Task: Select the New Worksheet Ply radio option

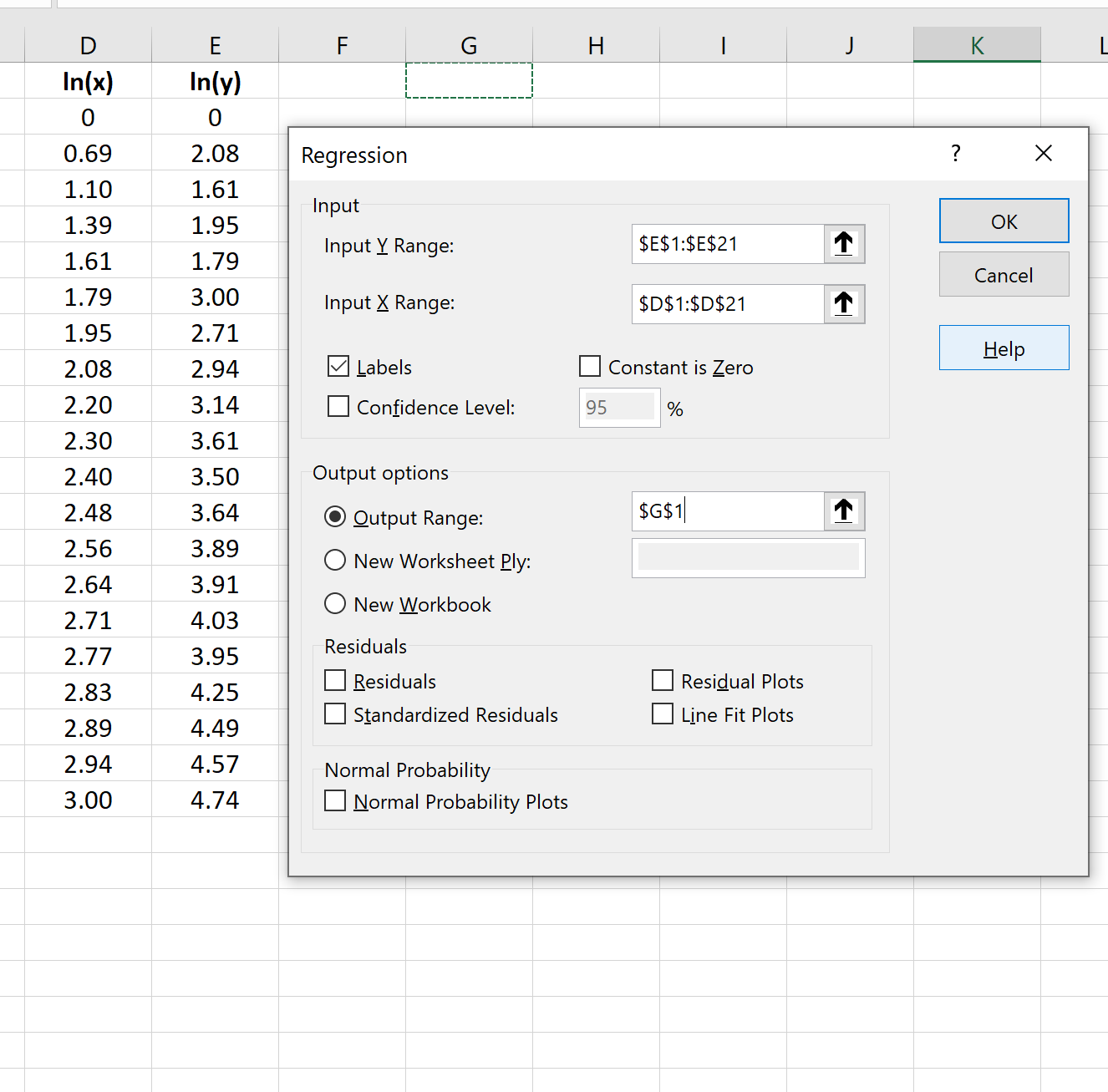Action: click(x=335, y=560)
